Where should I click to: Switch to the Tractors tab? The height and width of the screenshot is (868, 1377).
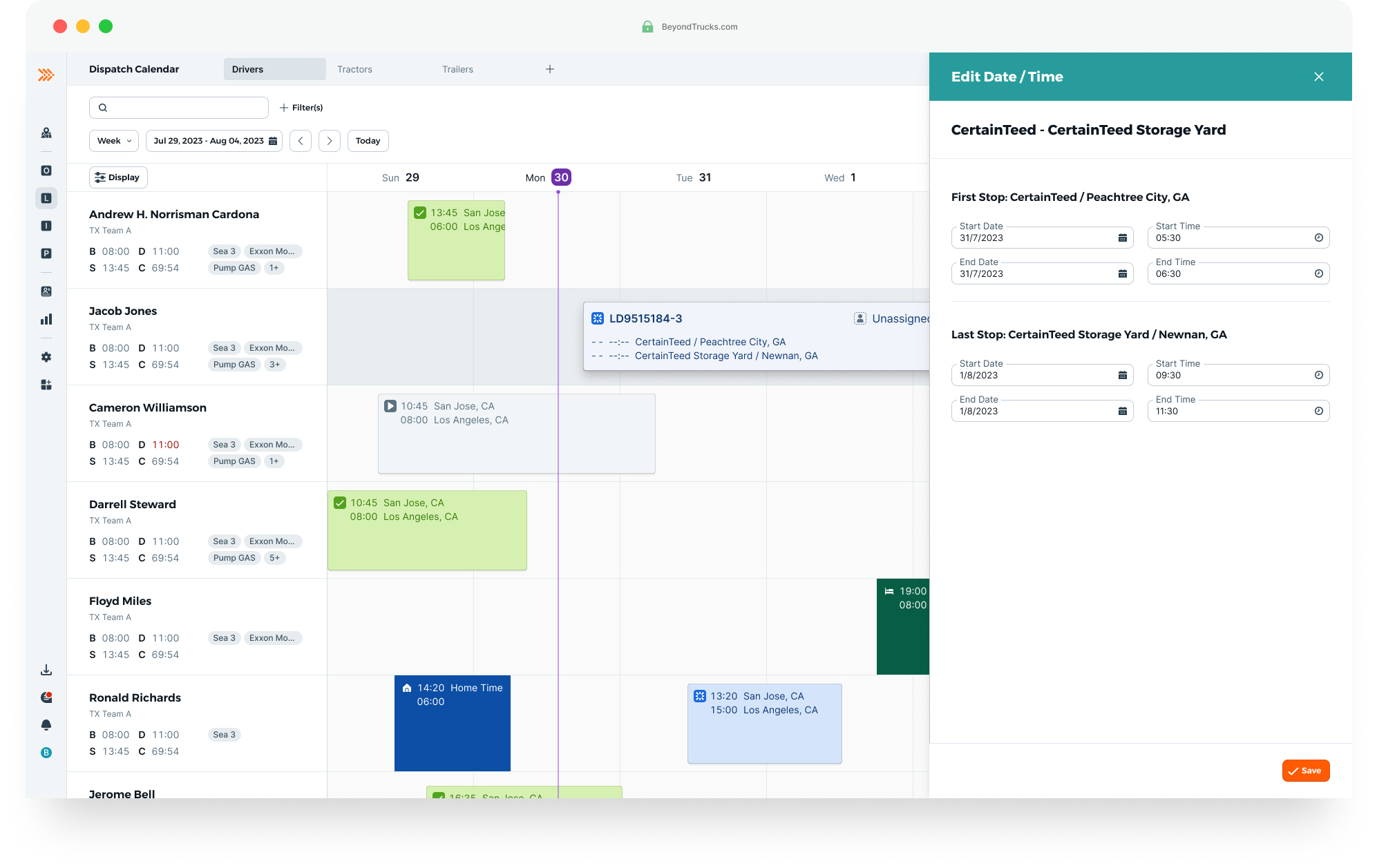click(354, 69)
